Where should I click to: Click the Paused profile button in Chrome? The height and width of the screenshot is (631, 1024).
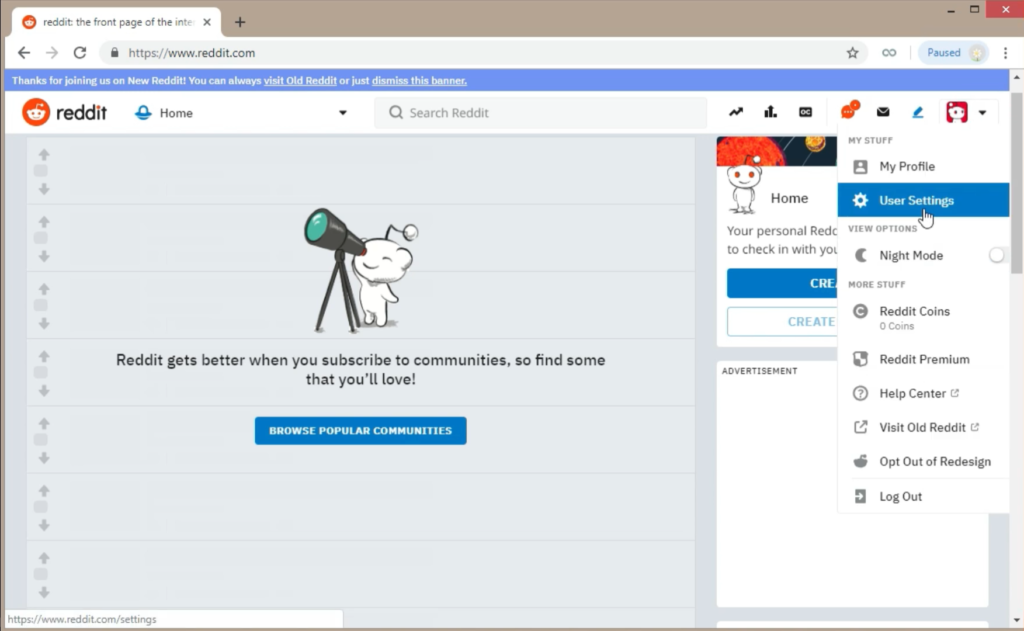[953, 53]
